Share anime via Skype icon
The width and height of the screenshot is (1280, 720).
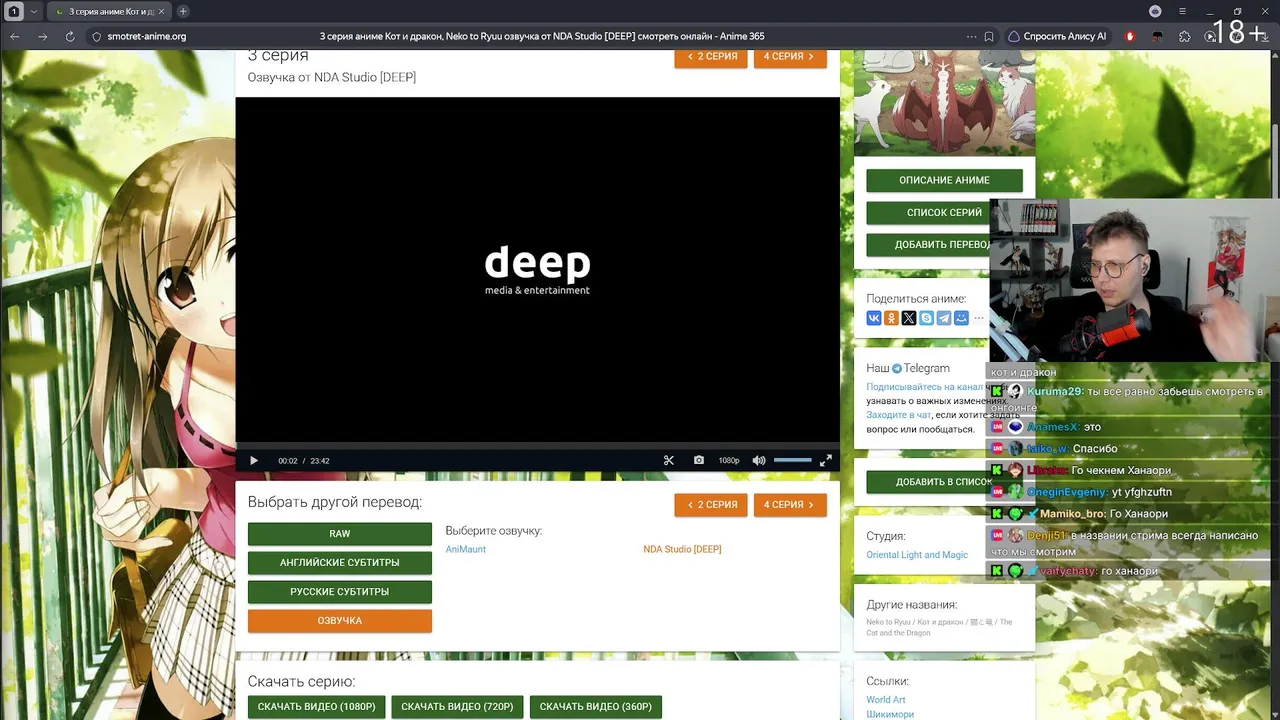[x=926, y=318]
